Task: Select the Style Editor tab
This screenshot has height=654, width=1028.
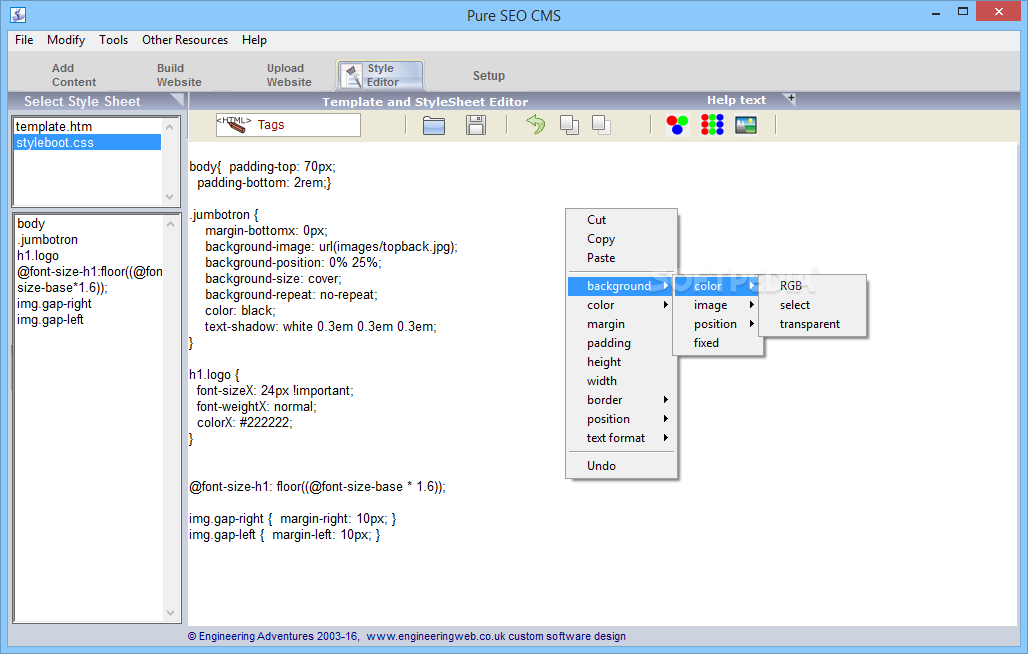Action: (x=380, y=75)
